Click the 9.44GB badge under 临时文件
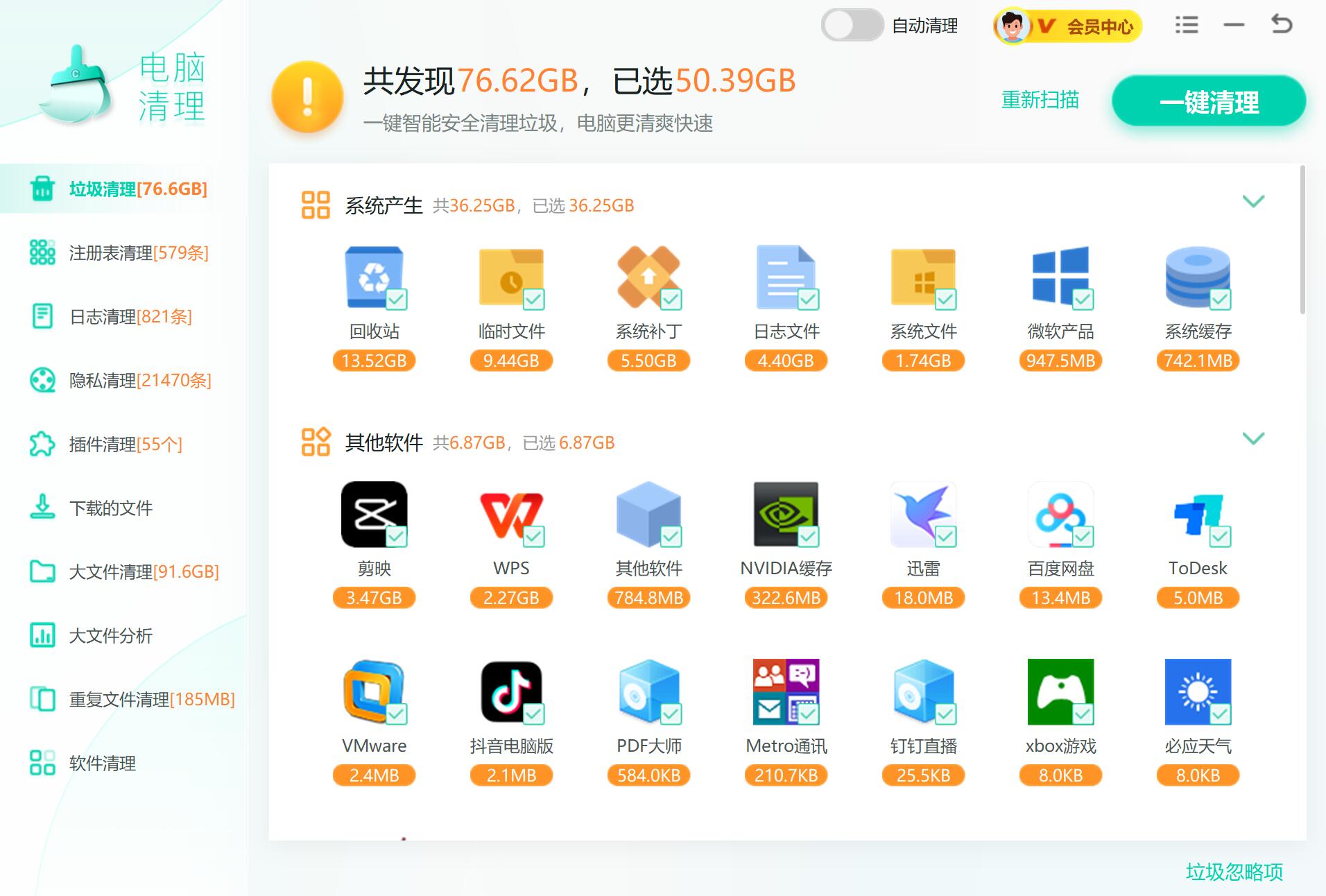Screen dimensions: 1326x896 (x=511, y=361)
